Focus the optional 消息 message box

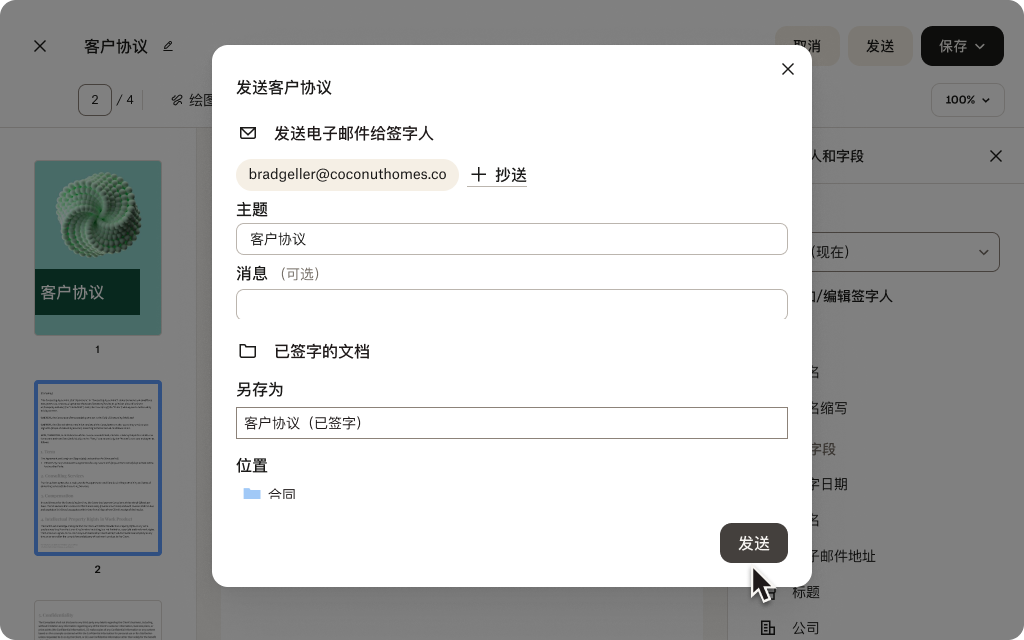point(511,304)
